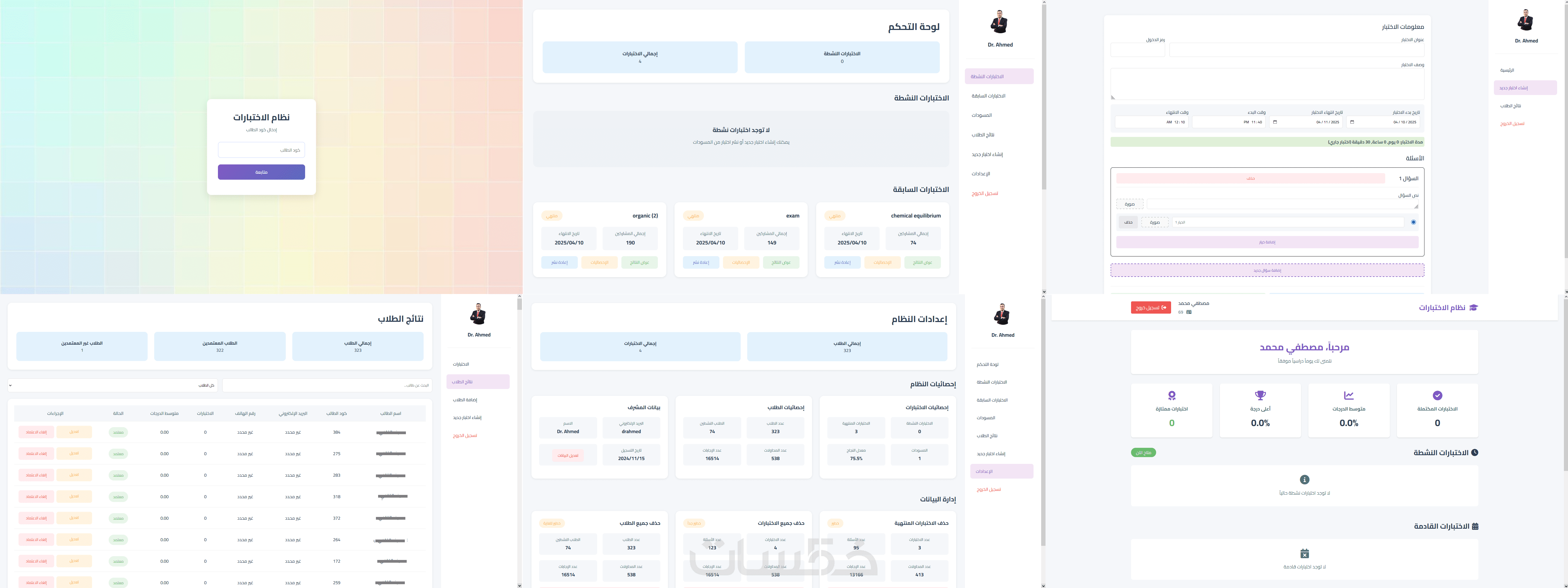Screen dimensions: 1568x588
Task: Click the student-results panel vertical scrollbar thumb
Action: (x=519, y=305)
